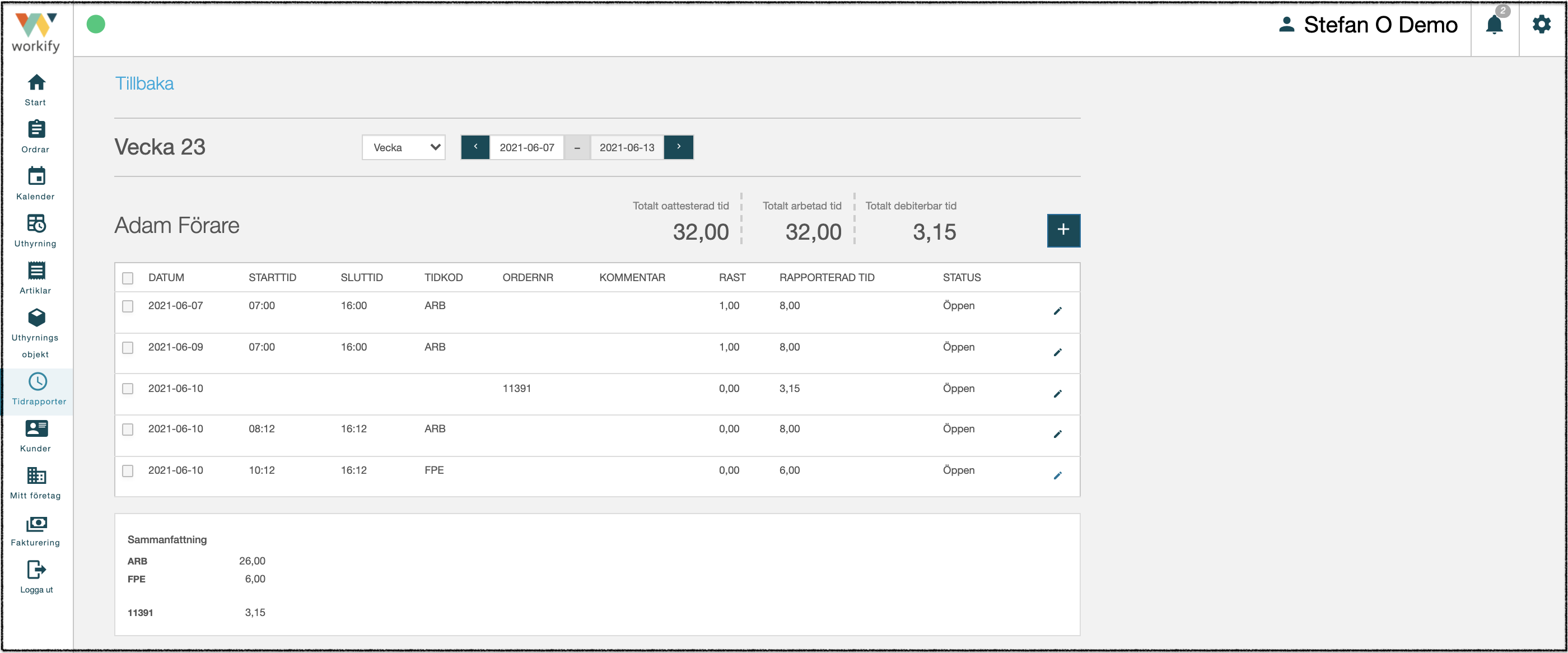1568x653 pixels.
Task: Go to previous week arrow
Action: coord(475,147)
